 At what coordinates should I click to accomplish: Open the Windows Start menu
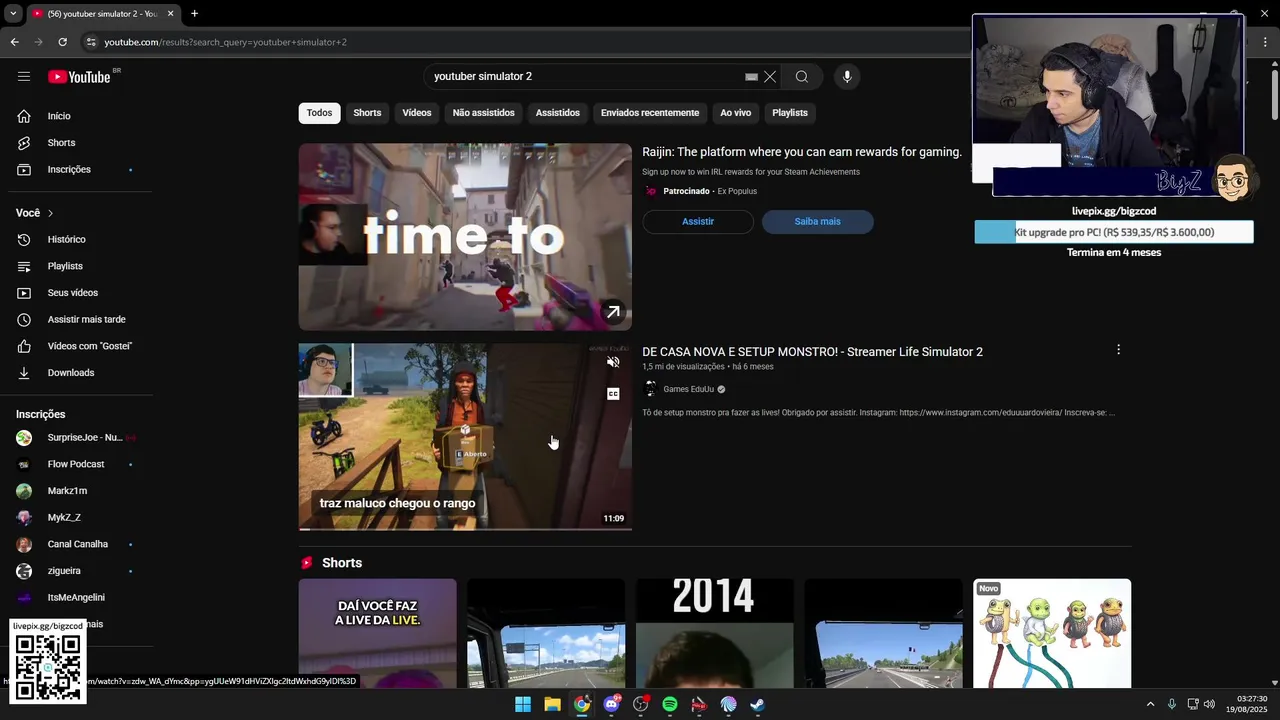pos(523,704)
